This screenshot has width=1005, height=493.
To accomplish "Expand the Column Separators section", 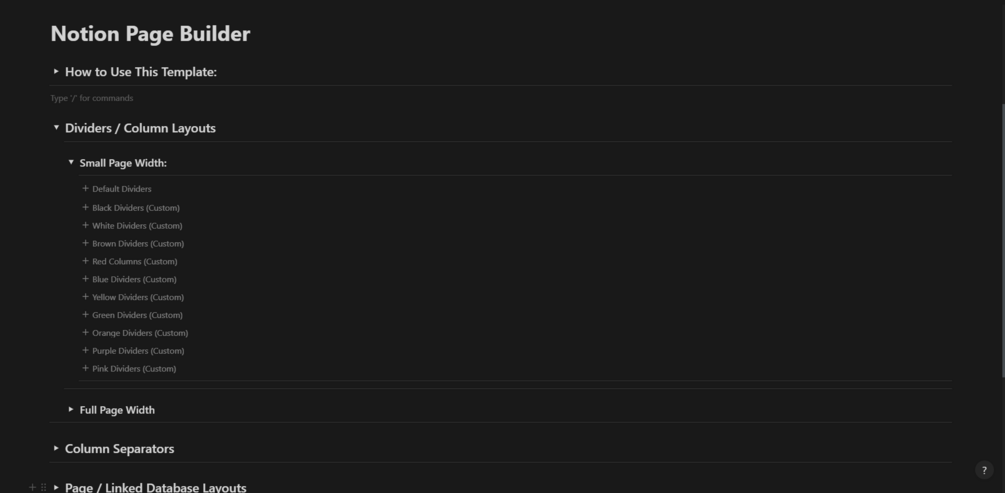I will [56, 448].
